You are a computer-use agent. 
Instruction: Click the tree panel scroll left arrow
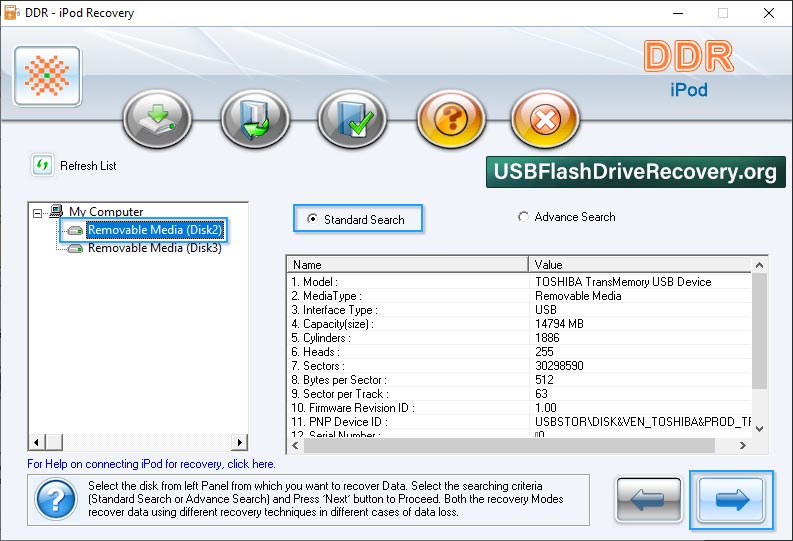(36, 442)
